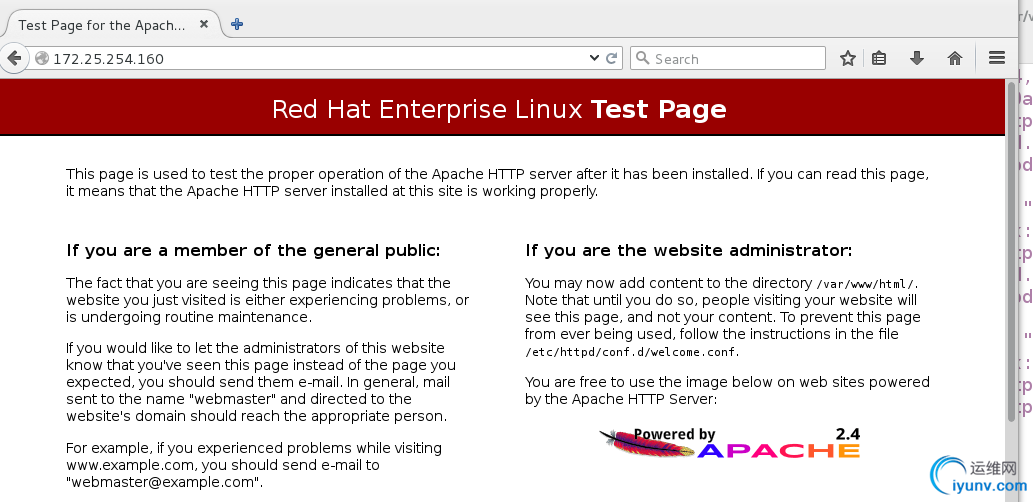Screen dimensions: 1033x502
Task: Reload the page with the refresh icon
Action: coord(611,58)
